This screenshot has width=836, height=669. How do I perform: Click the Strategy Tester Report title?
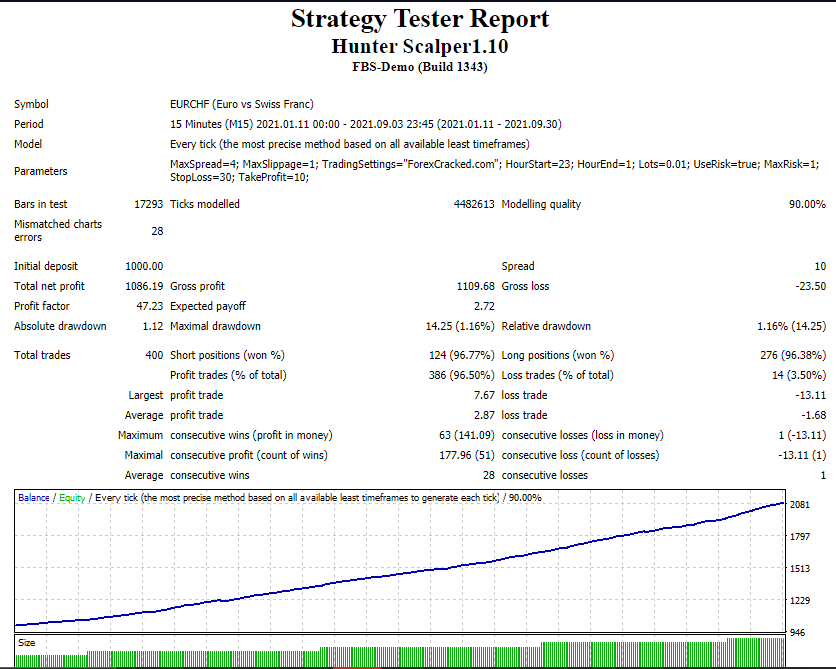(x=419, y=19)
